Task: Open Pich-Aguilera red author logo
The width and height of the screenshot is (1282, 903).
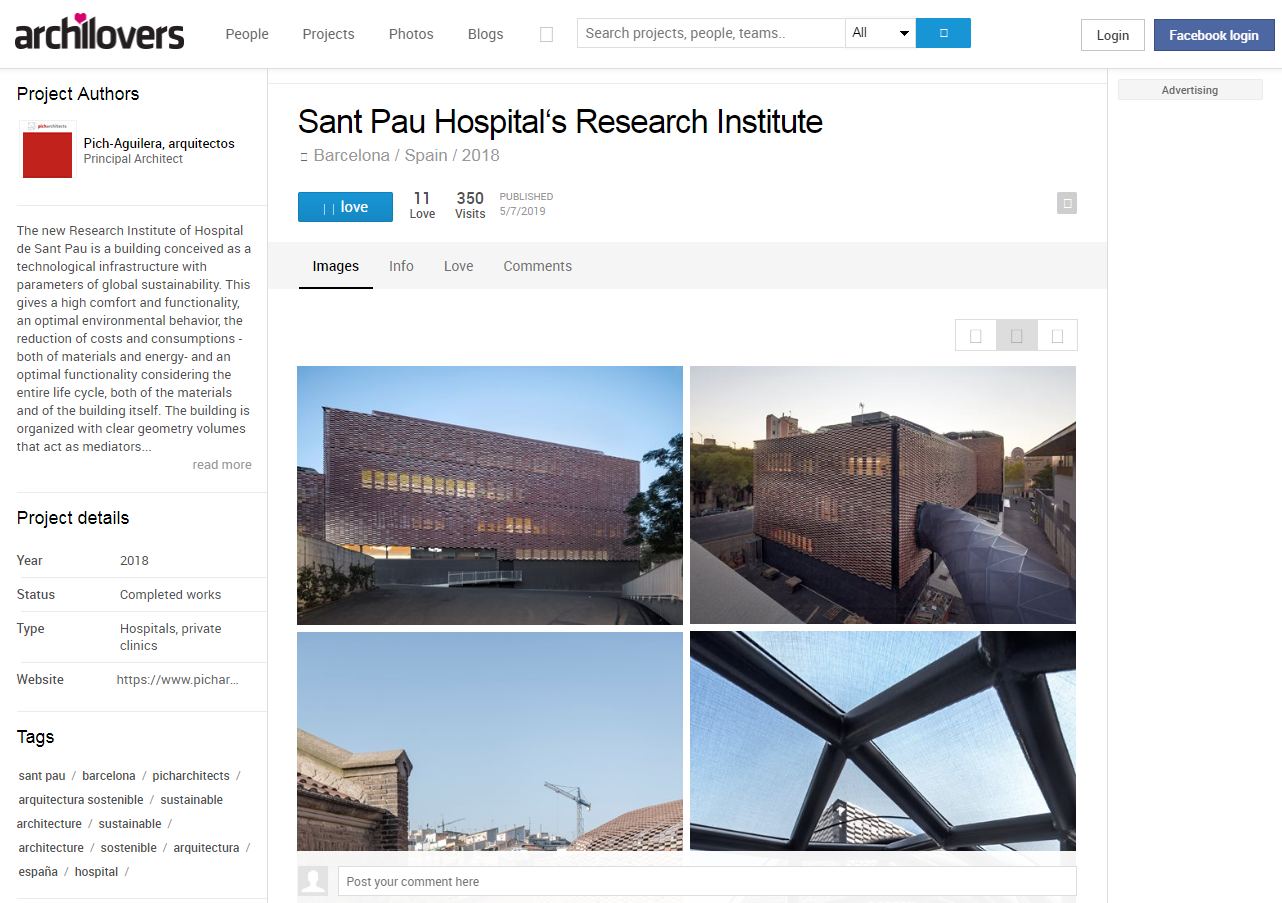Action: 48,150
